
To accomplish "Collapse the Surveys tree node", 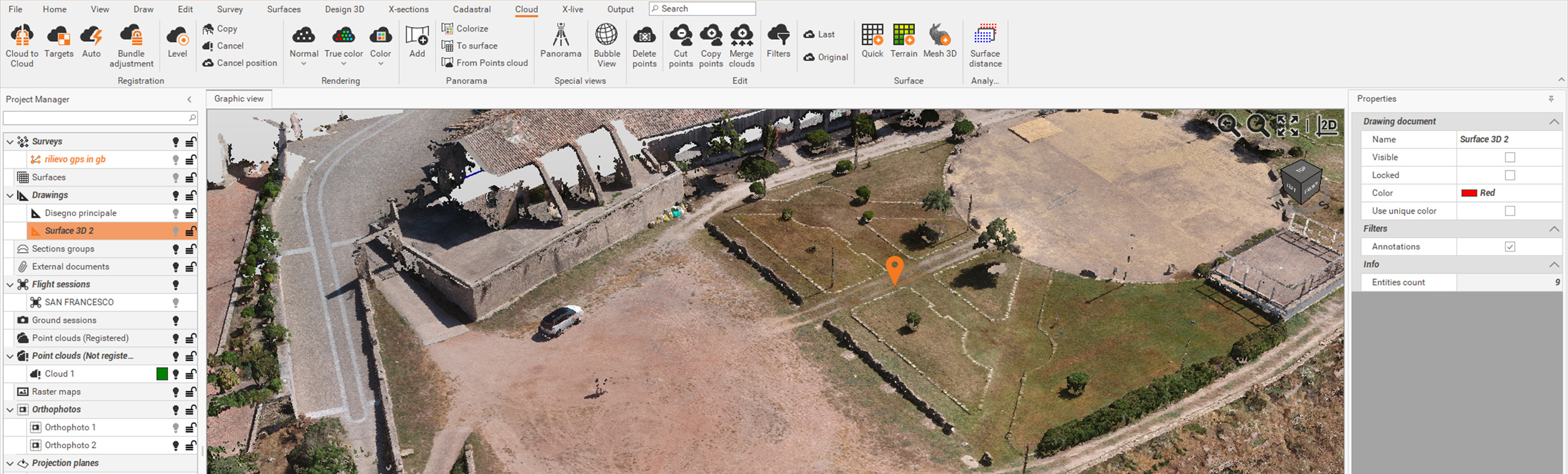I will 10,142.
